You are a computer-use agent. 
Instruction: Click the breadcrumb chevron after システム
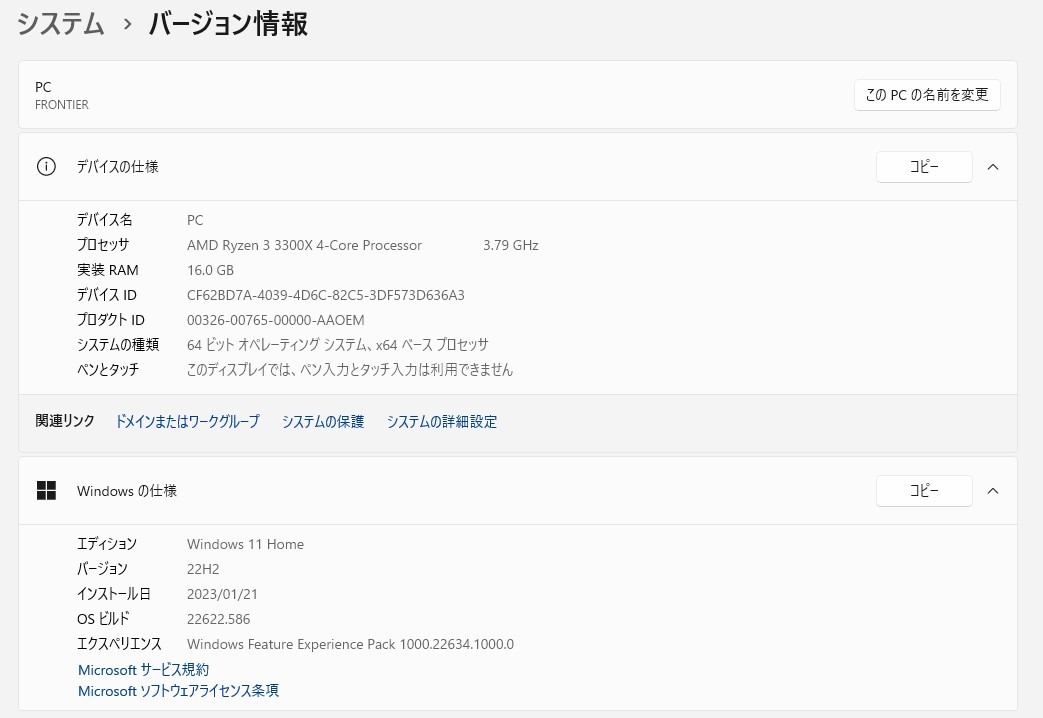click(127, 25)
